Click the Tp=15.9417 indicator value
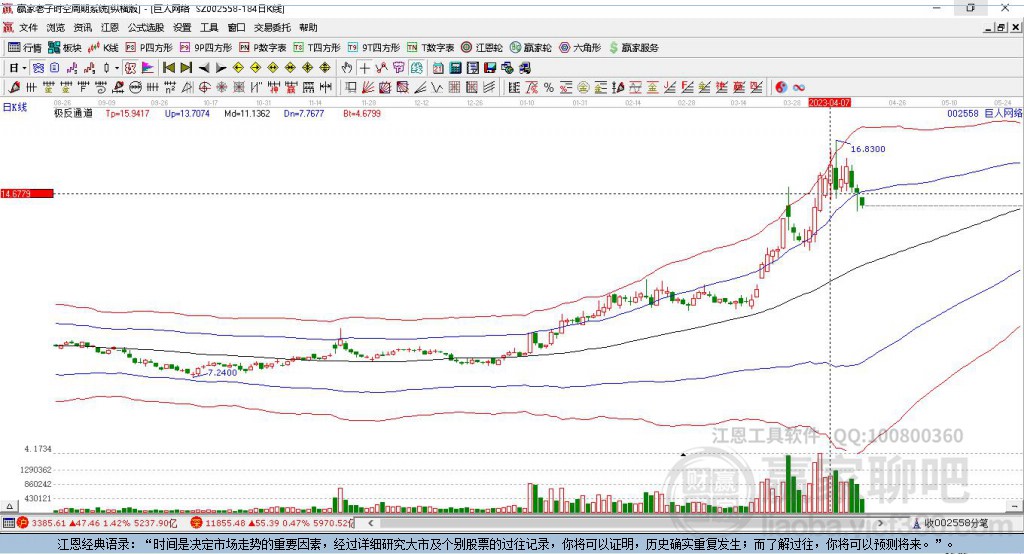The image size is (1024, 554). click(x=127, y=113)
